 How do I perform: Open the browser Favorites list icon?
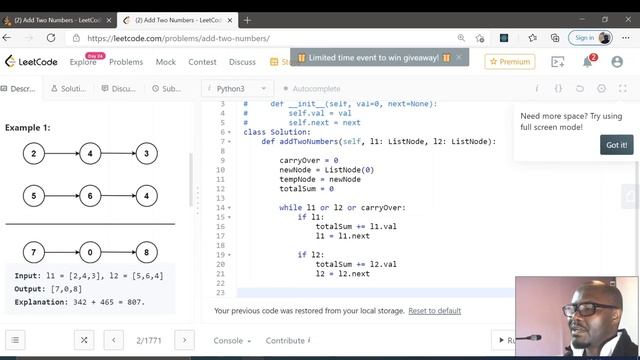point(532,38)
